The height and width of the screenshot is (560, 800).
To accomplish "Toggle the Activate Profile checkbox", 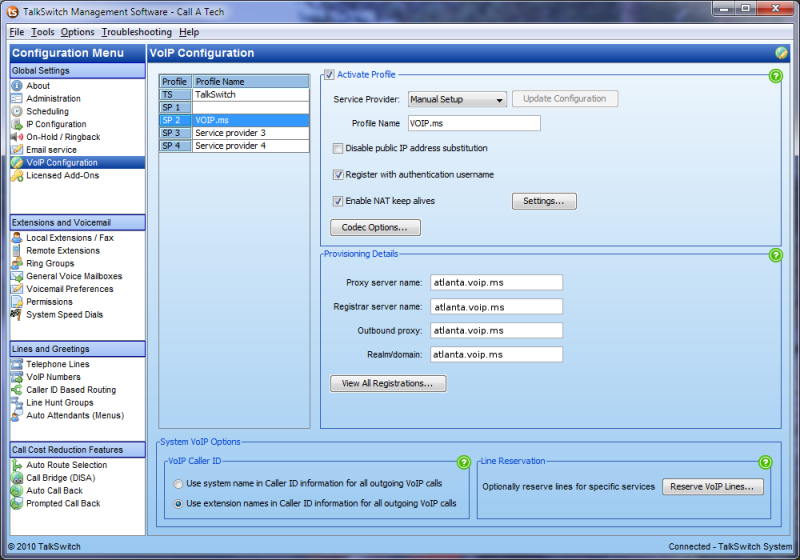I will [329, 74].
